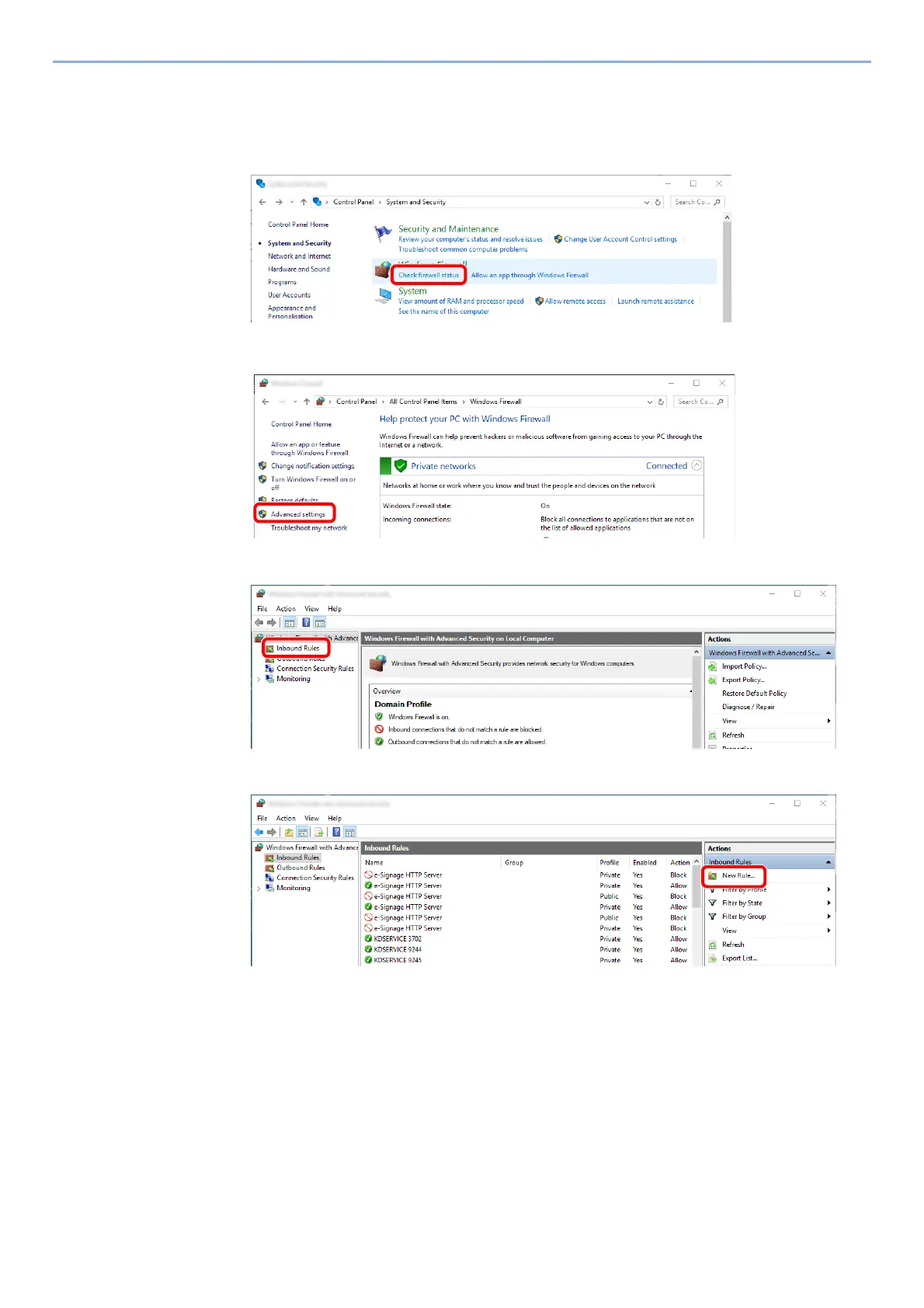The width and height of the screenshot is (924, 1308).
Task: Click Import Policy action
Action: pyautogui.click(x=744, y=666)
